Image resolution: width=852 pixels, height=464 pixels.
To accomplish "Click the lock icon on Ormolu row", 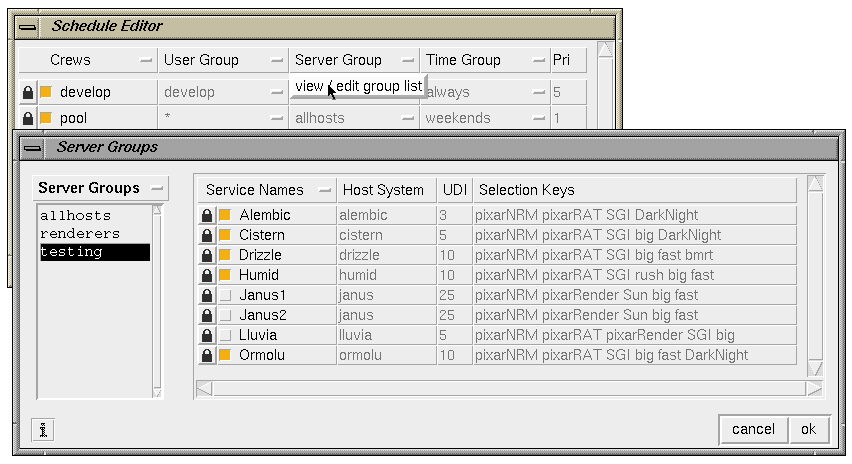I will 207,355.
